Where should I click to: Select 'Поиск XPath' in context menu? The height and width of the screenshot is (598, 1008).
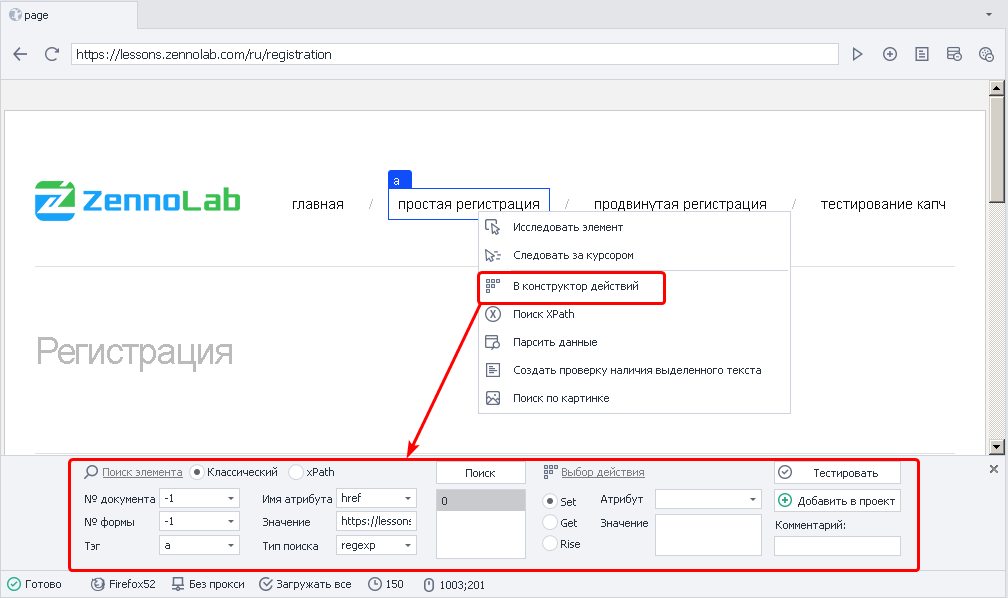tap(543, 314)
